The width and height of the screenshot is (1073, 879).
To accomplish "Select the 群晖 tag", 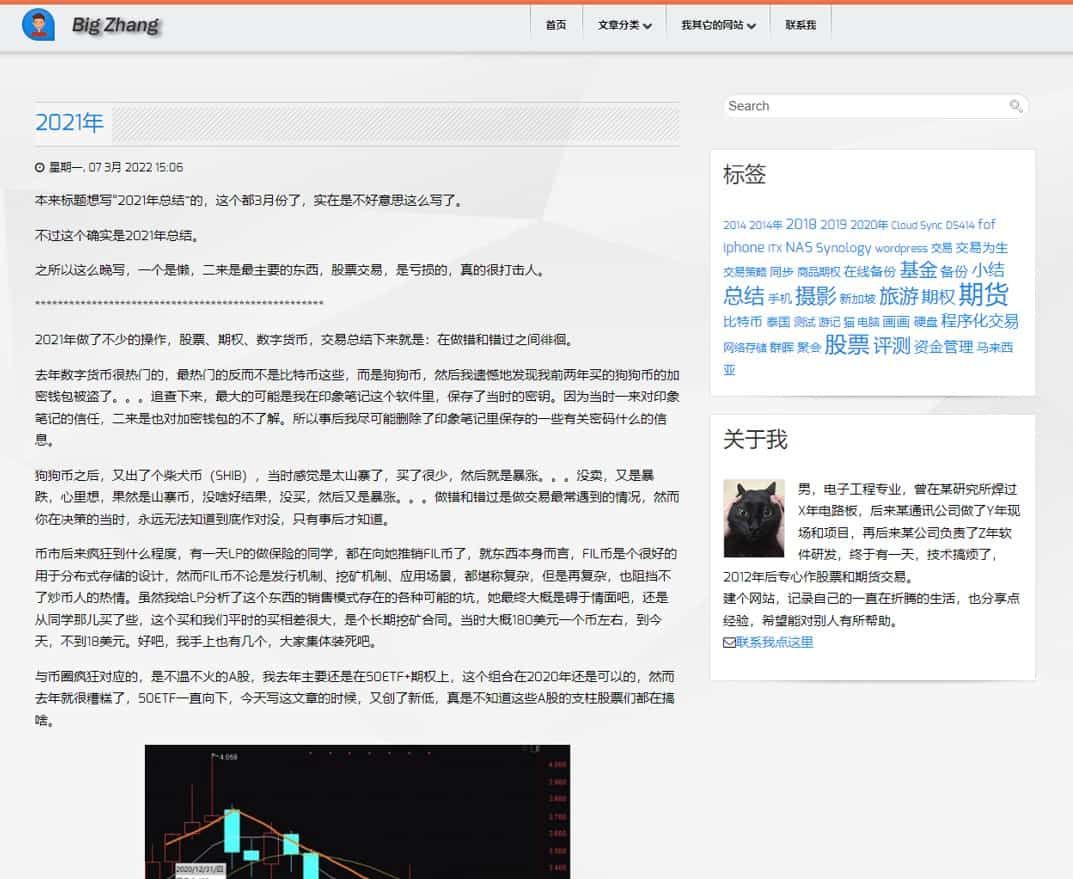I will pyautogui.click(x=781, y=347).
